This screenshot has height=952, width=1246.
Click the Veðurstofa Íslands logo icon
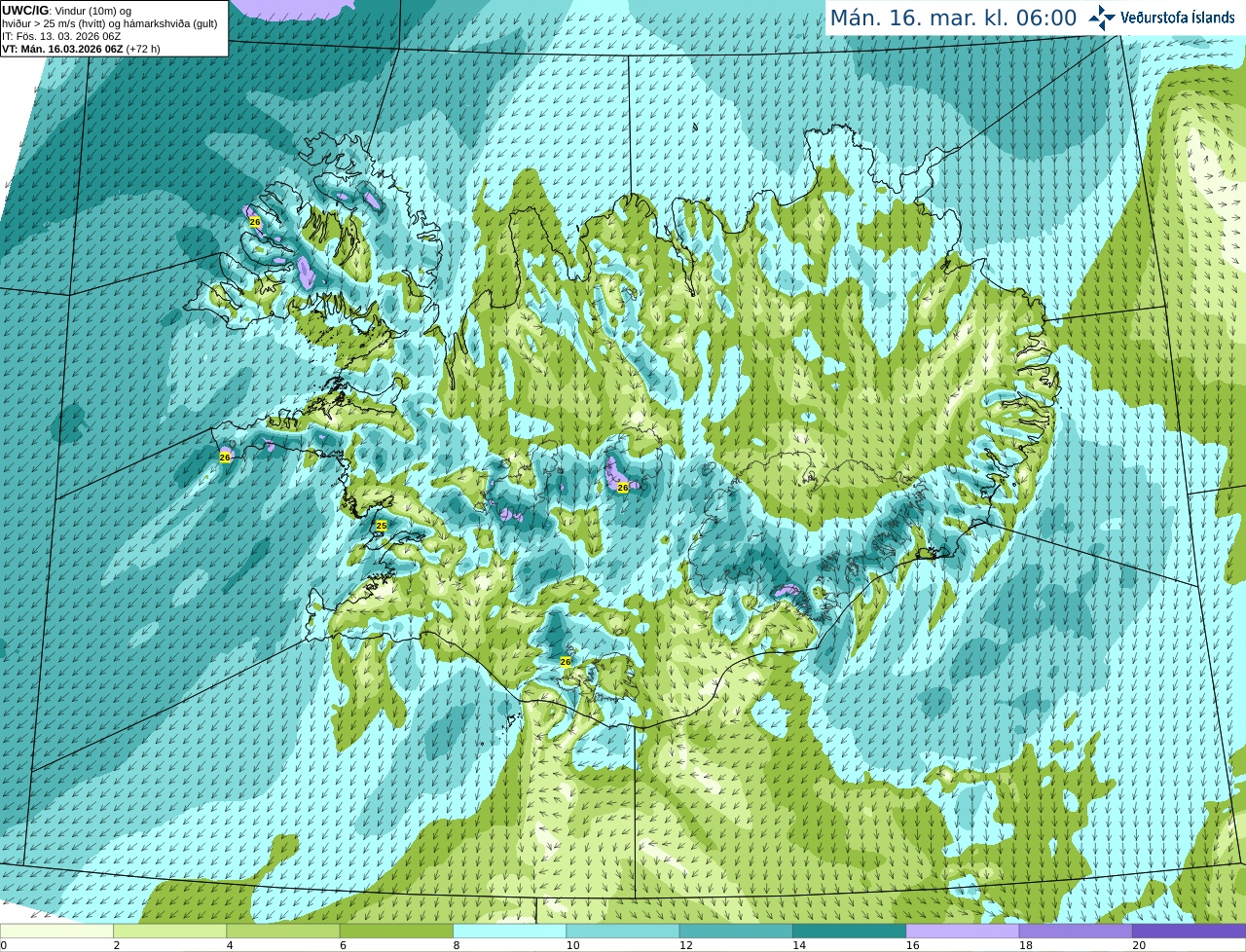(x=1102, y=18)
